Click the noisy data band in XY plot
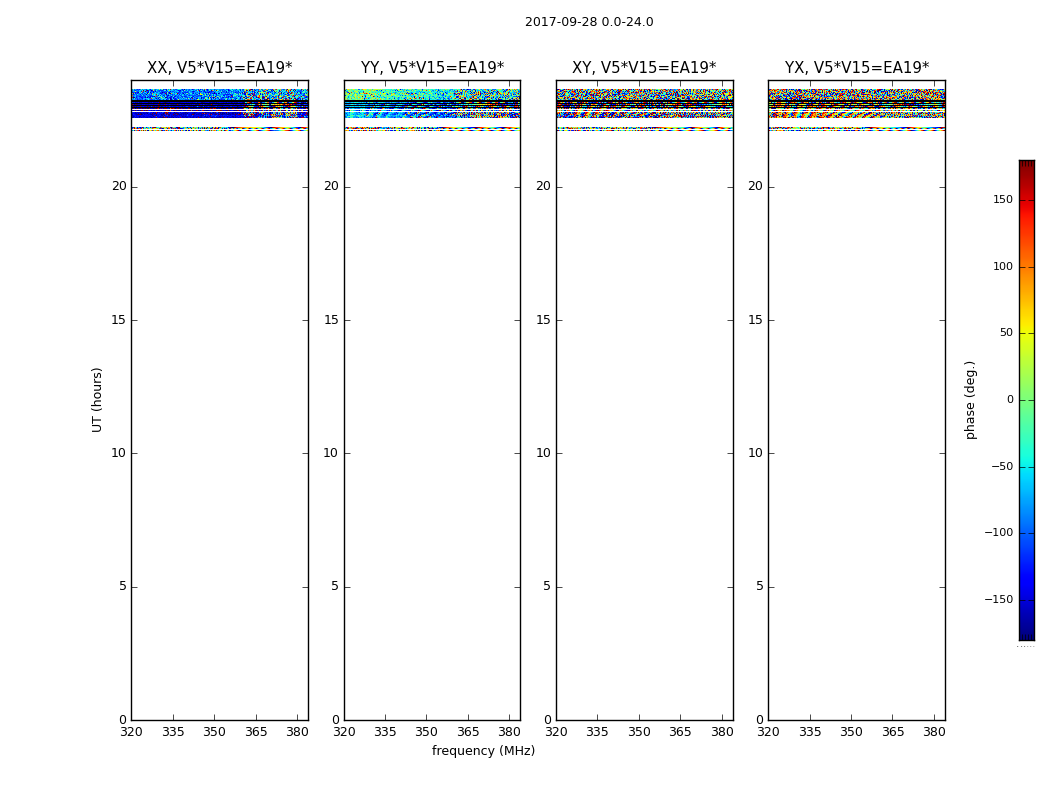Image resolution: width=1050 pixels, height=800 pixels. [644, 104]
